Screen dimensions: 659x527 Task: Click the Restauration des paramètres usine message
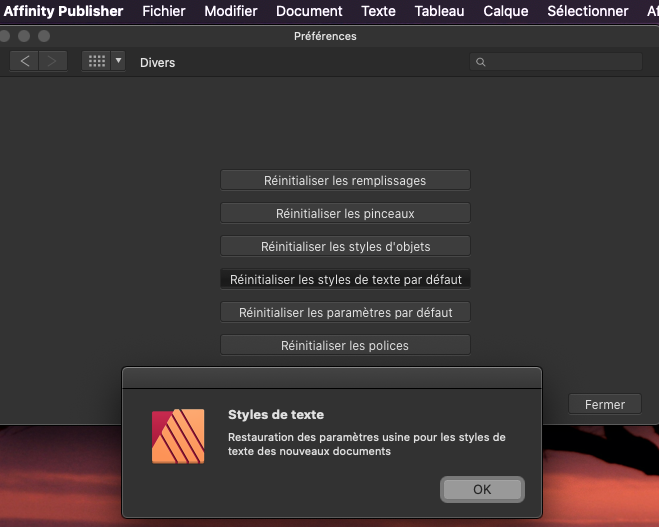pos(366,444)
